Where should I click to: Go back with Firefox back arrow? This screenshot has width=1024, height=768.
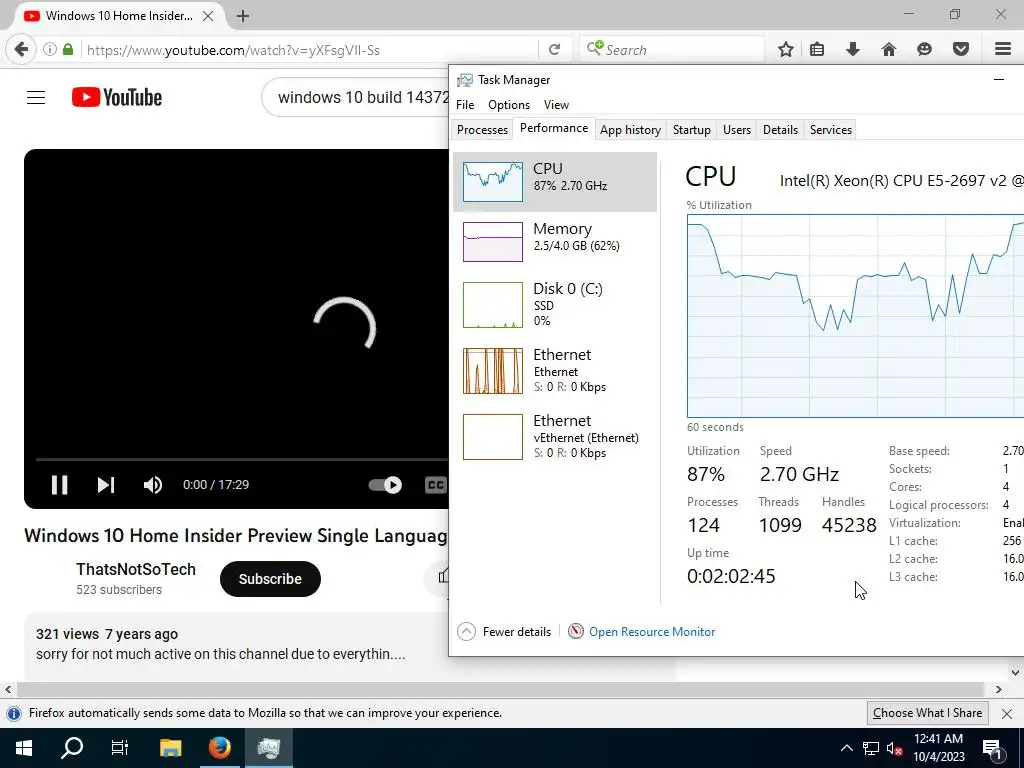click(x=21, y=50)
